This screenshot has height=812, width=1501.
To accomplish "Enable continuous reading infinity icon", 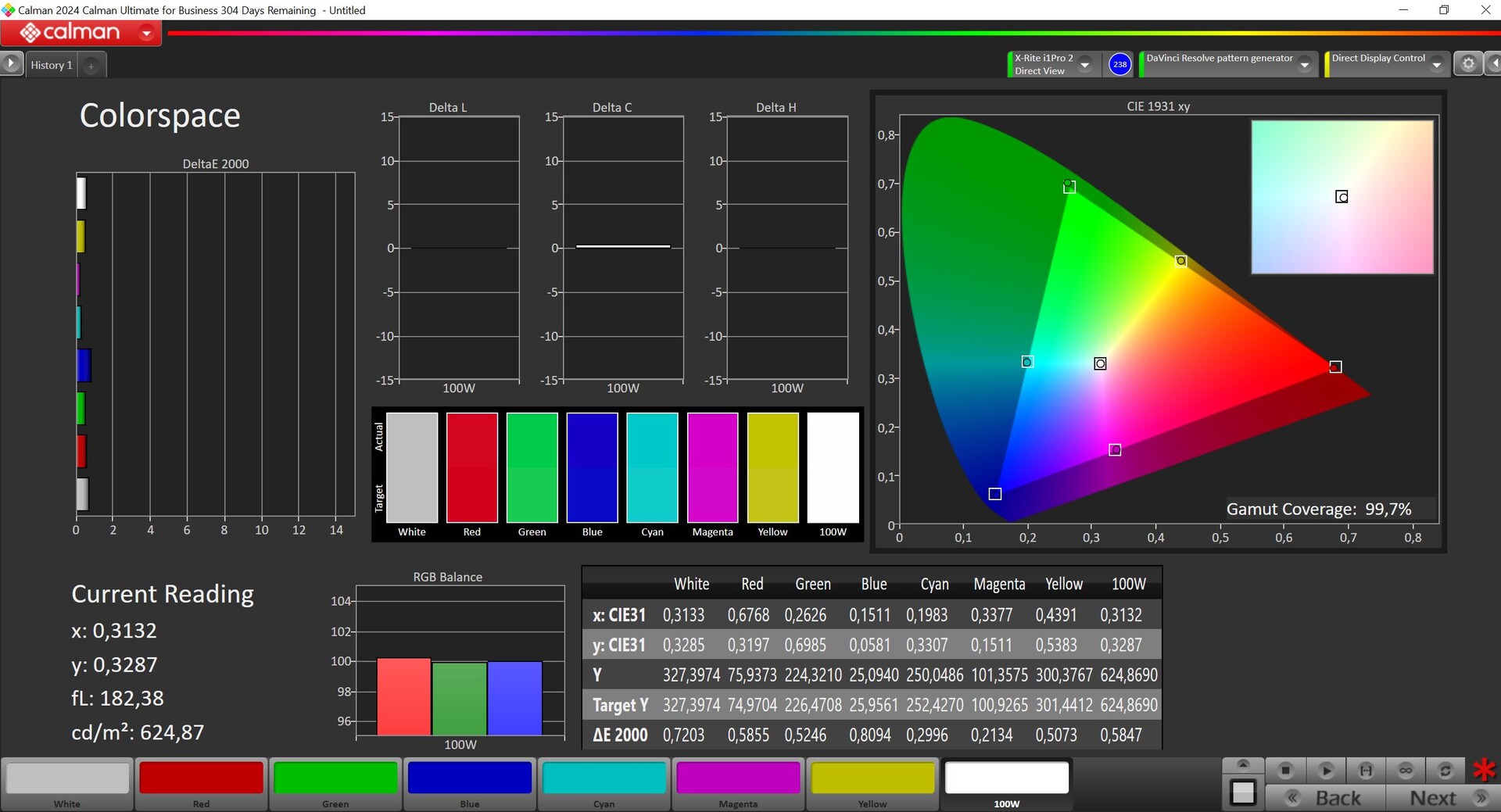I will click(x=1406, y=771).
